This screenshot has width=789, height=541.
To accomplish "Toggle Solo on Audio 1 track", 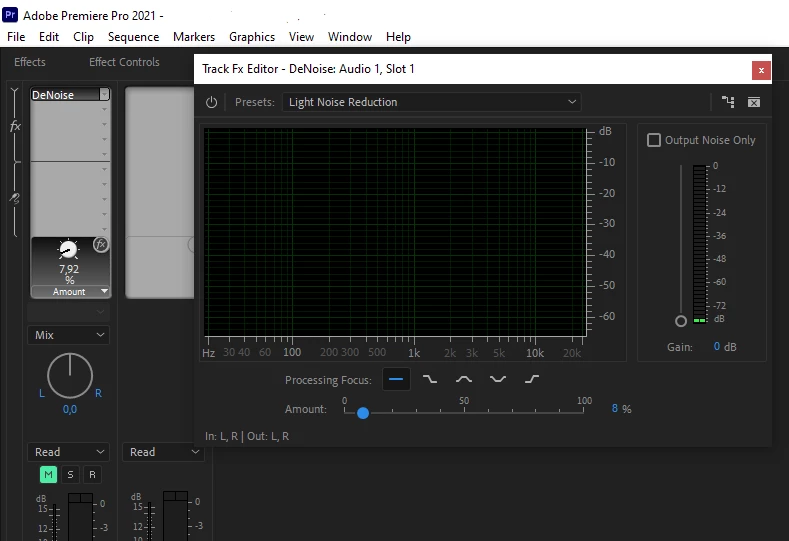I will 70,475.
